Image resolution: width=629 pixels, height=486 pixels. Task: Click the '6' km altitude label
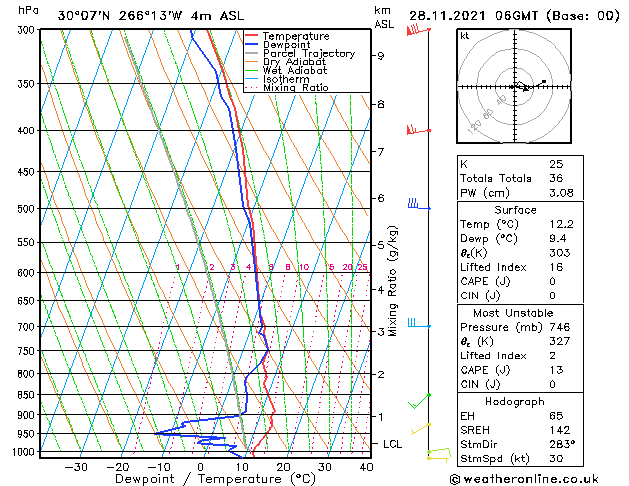(x=380, y=198)
